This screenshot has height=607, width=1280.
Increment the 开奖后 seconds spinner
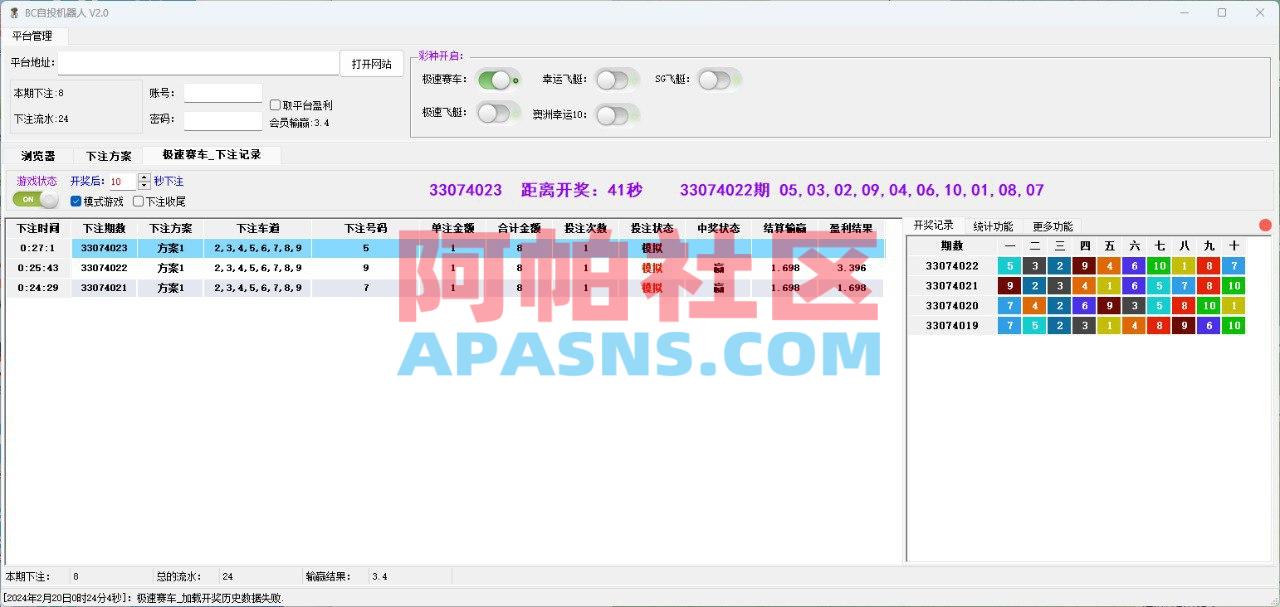[x=142, y=179]
